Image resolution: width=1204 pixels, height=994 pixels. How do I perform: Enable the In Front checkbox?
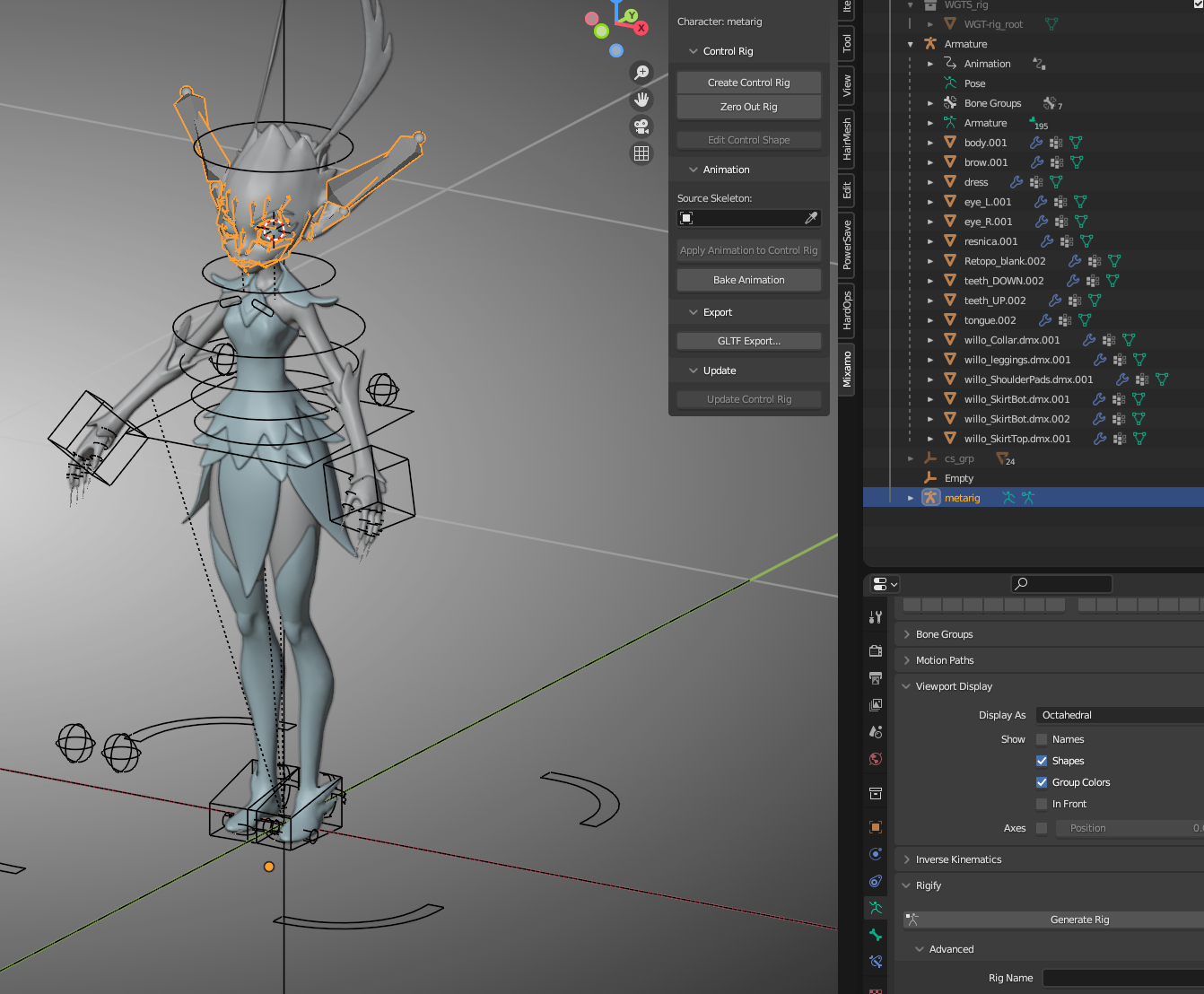[x=1042, y=804]
